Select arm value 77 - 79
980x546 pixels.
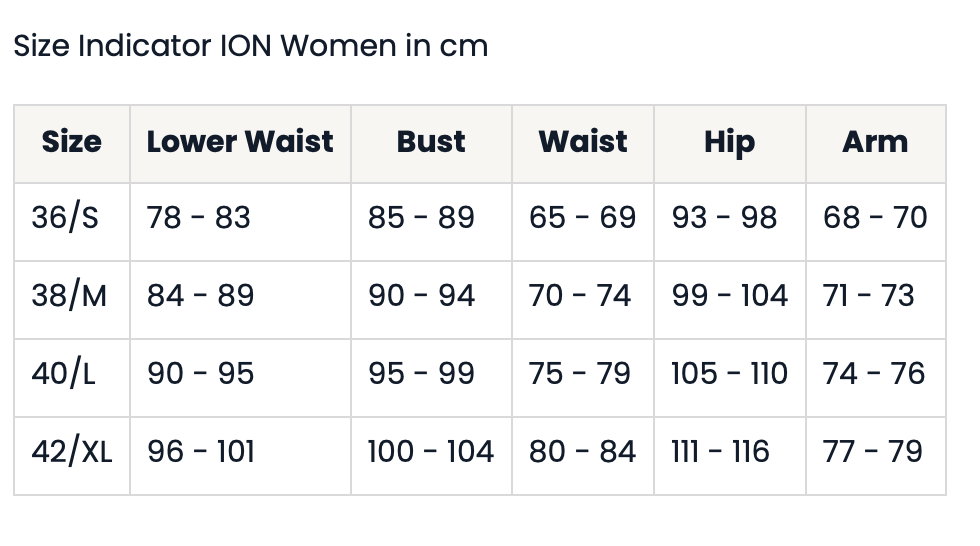click(873, 451)
